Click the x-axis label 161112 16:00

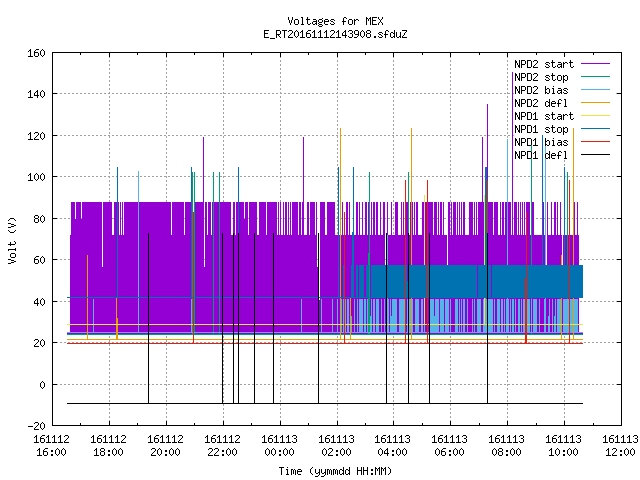(51, 446)
